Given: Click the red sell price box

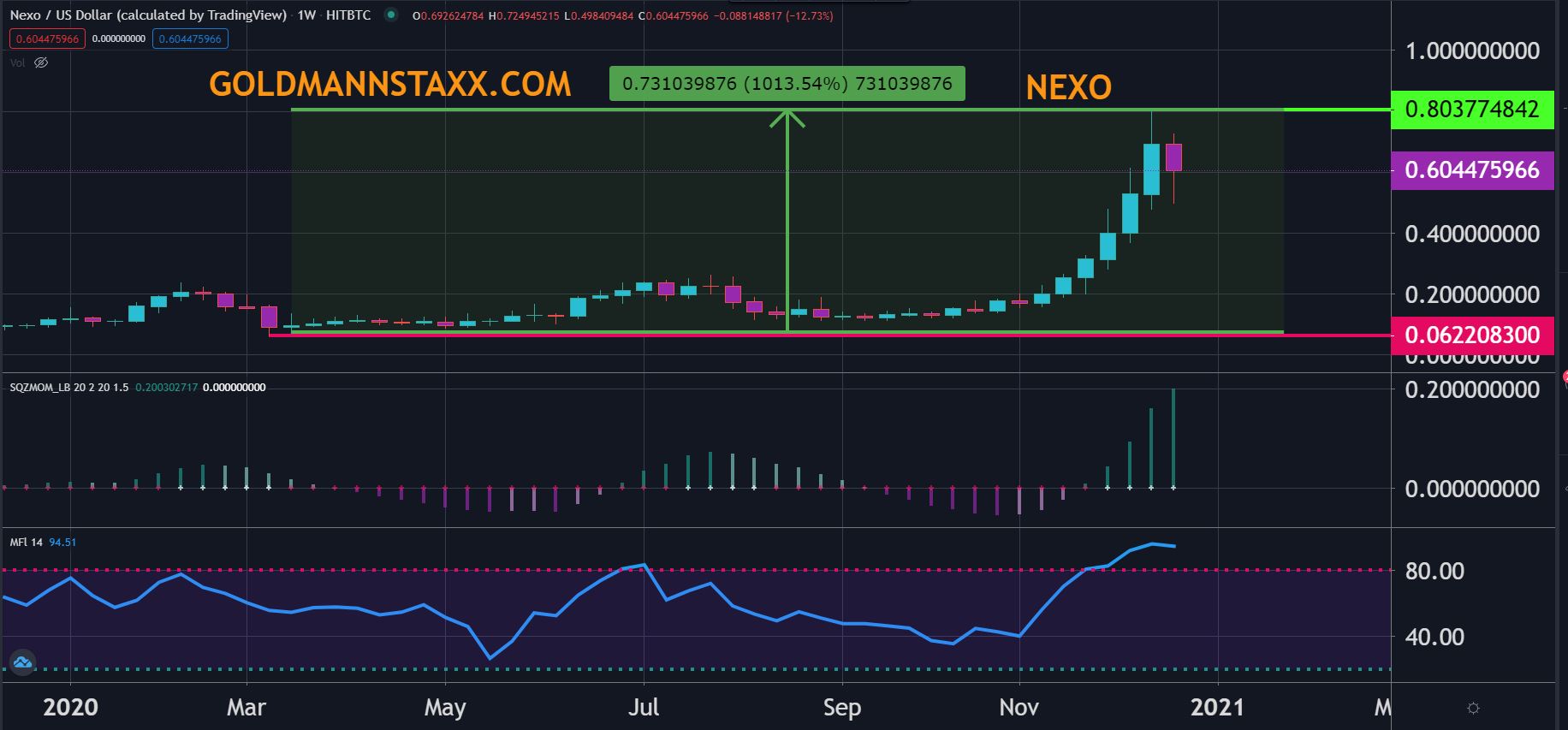Looking at the screenshot, I should point(46,39).
